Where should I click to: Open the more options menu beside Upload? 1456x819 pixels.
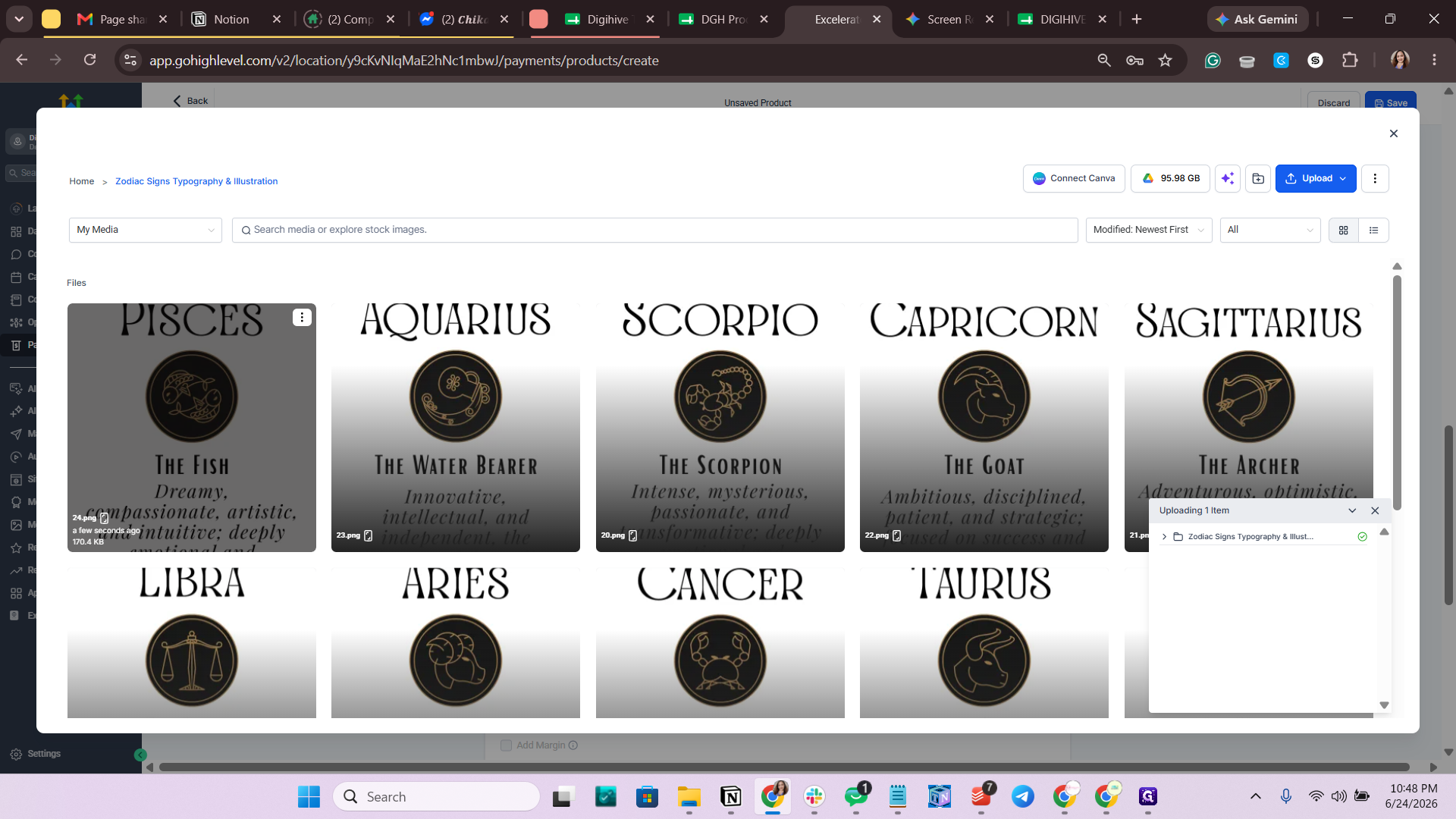1375,179
